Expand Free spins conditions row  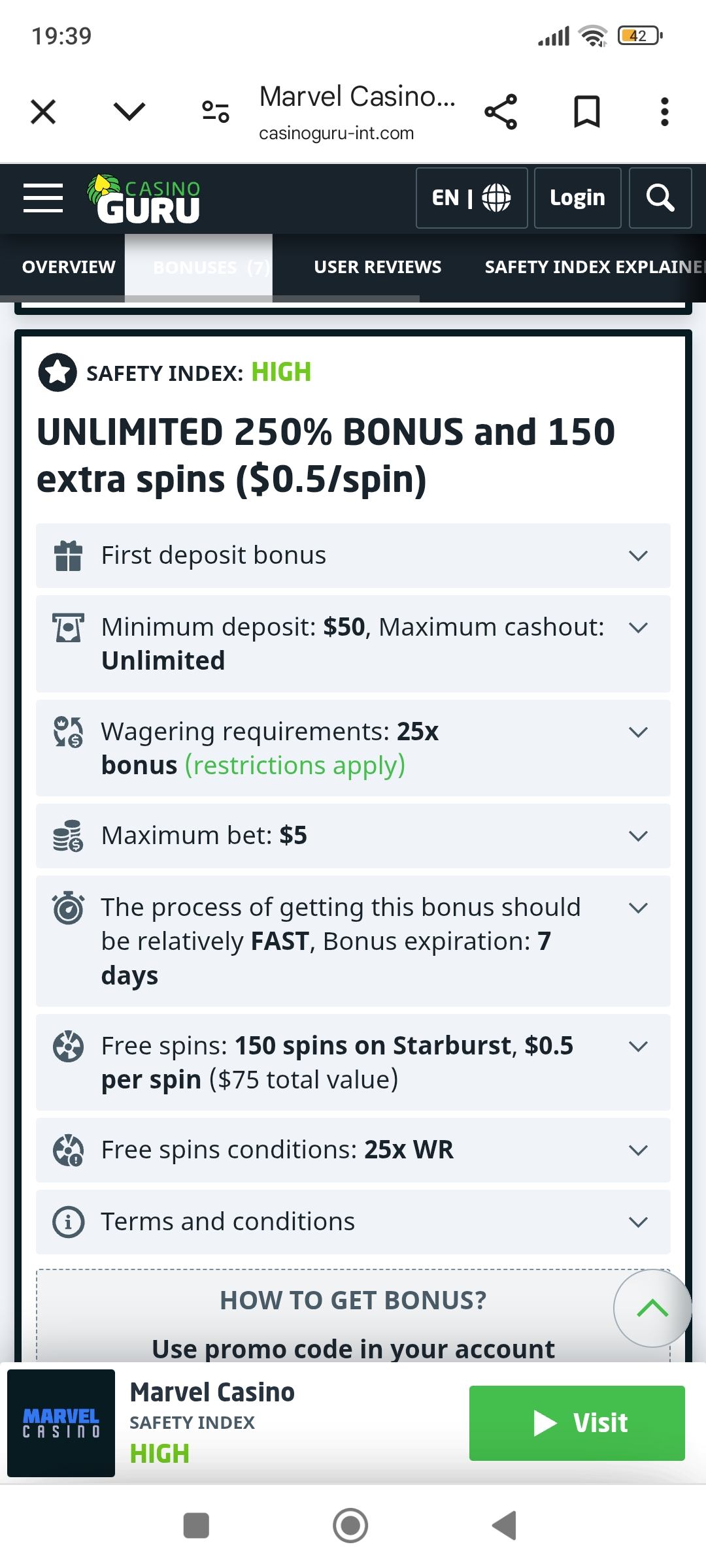pyautogui.click(x=353, y=1150)
